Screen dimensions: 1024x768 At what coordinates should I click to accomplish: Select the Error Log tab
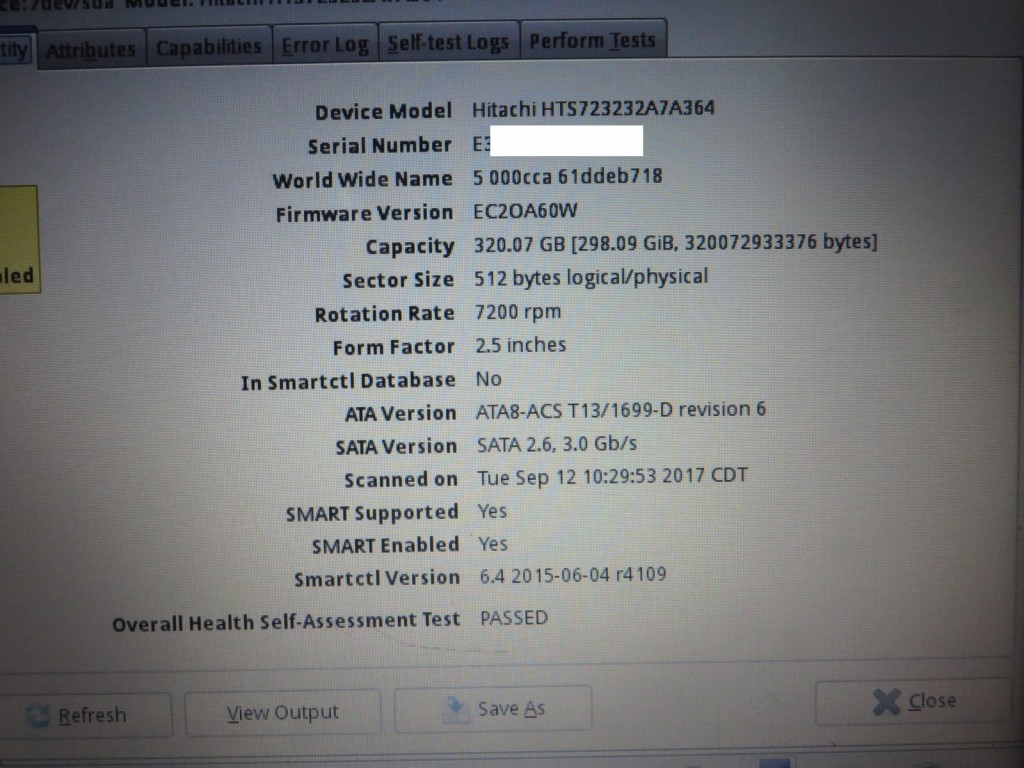click(x=325, y=45)
